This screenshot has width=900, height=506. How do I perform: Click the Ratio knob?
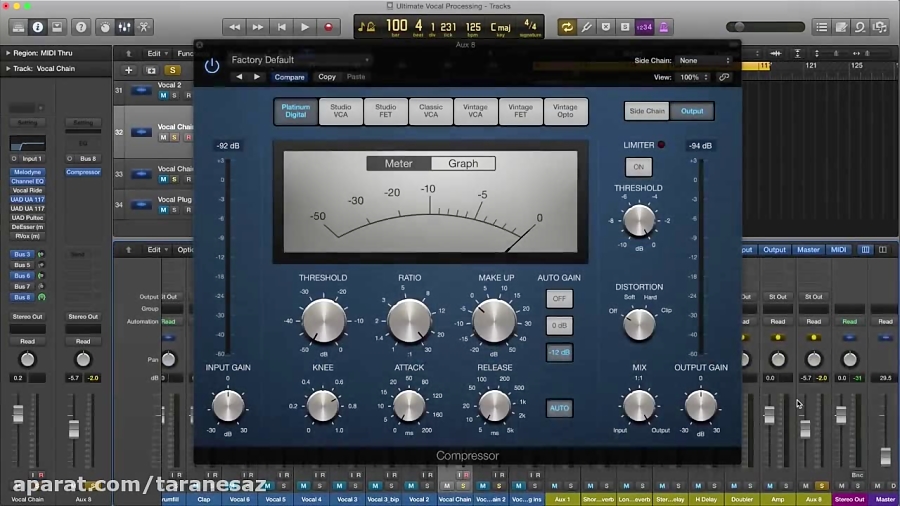[409, 321]
